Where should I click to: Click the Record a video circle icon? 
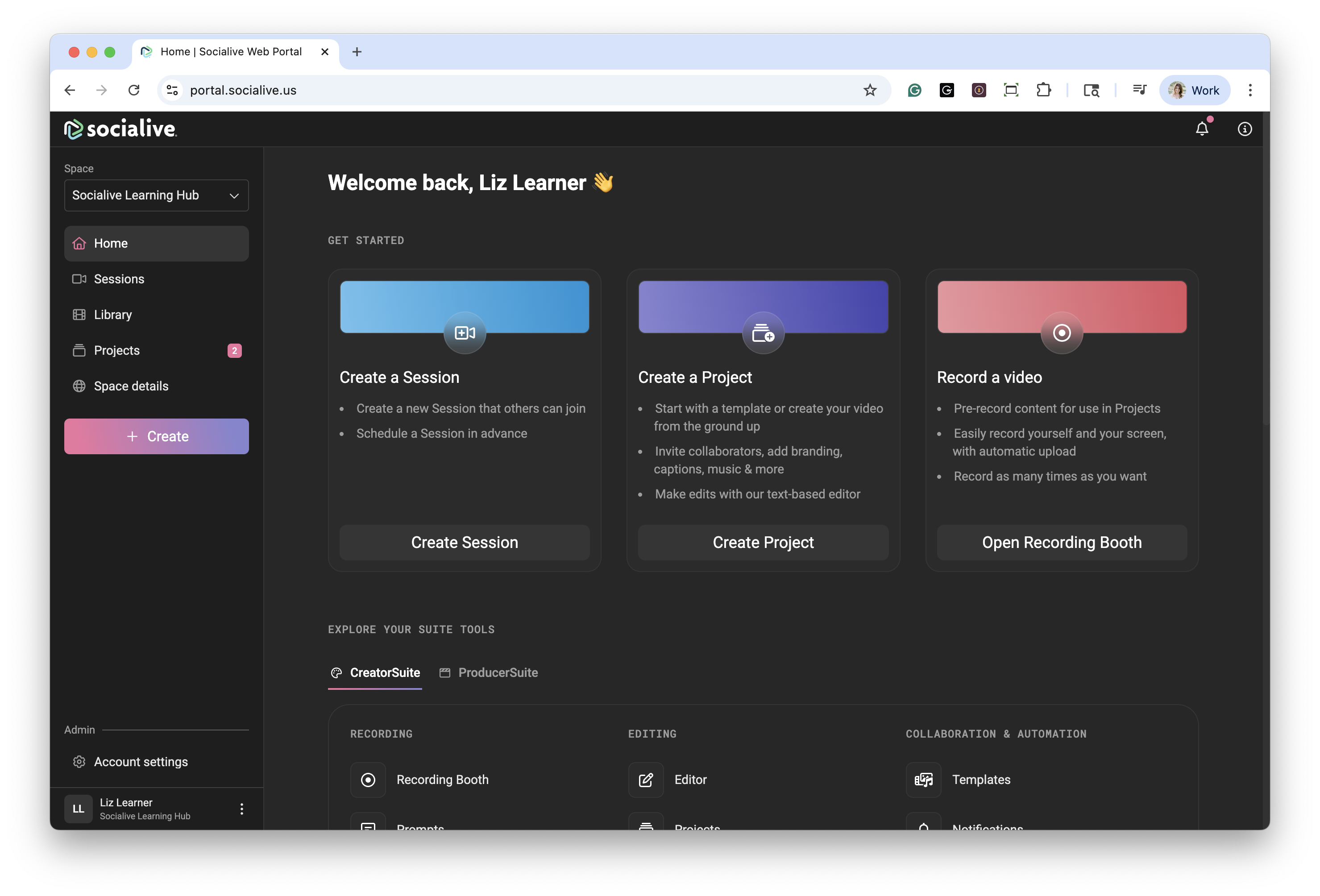click(1061, 333)
